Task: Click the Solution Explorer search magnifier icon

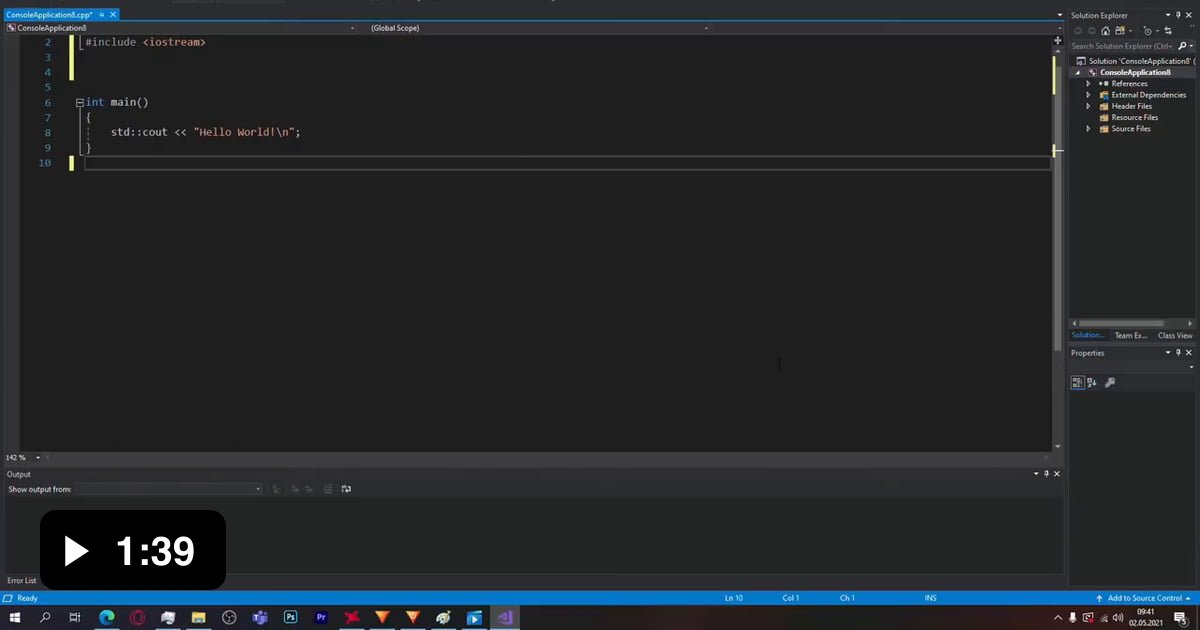Action: pos(1181,46)
